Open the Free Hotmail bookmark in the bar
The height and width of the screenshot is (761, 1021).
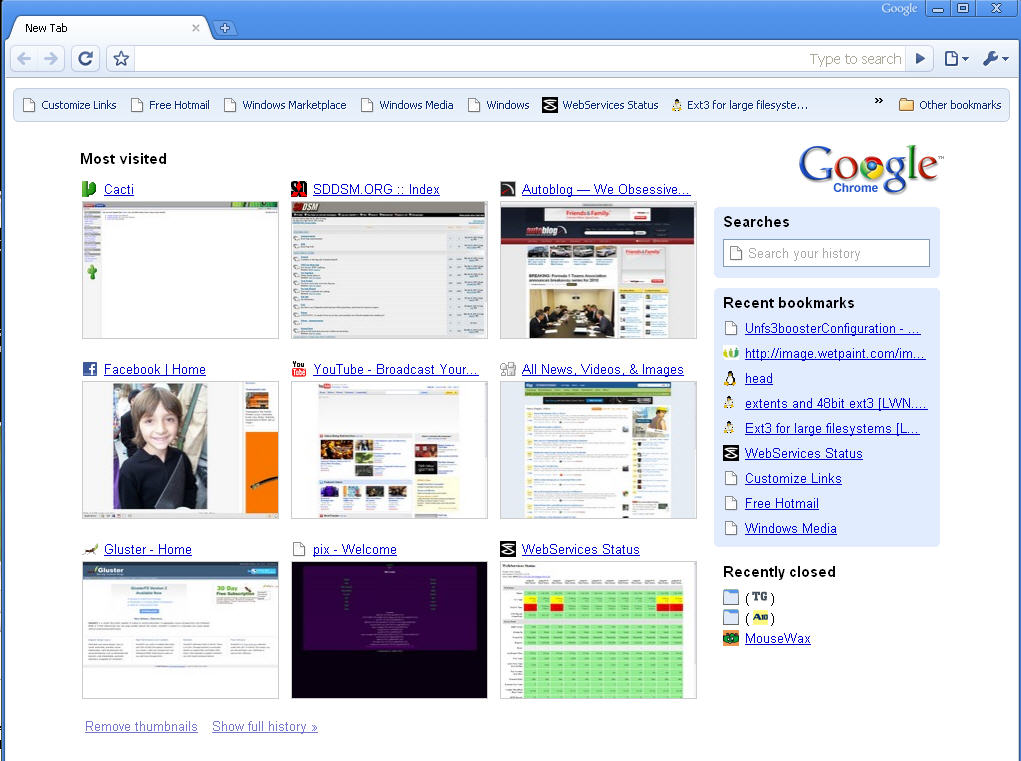170,105
